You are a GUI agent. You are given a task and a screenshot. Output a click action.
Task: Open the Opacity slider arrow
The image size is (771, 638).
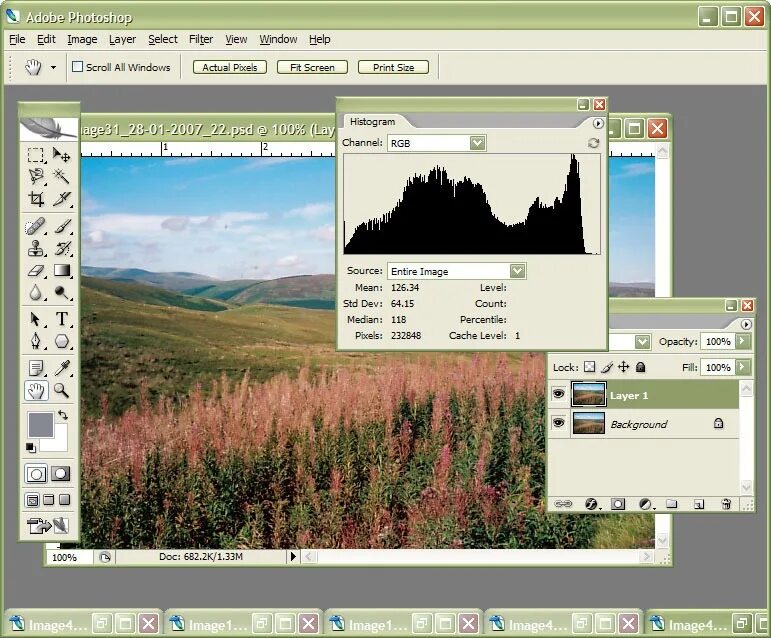(743, 341)
